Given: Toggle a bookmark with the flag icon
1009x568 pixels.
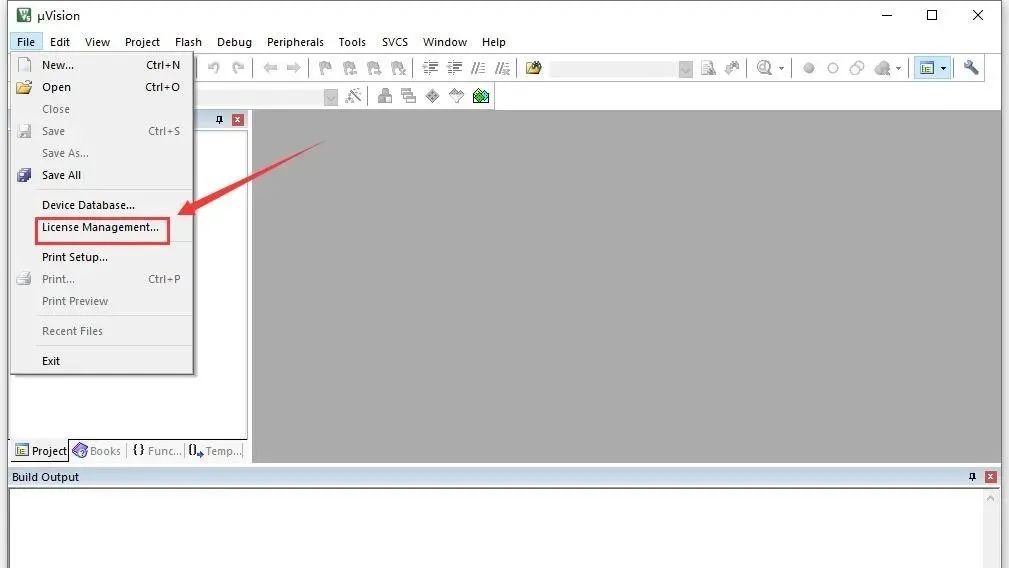Looking at the screenshot, I should 325,68.
